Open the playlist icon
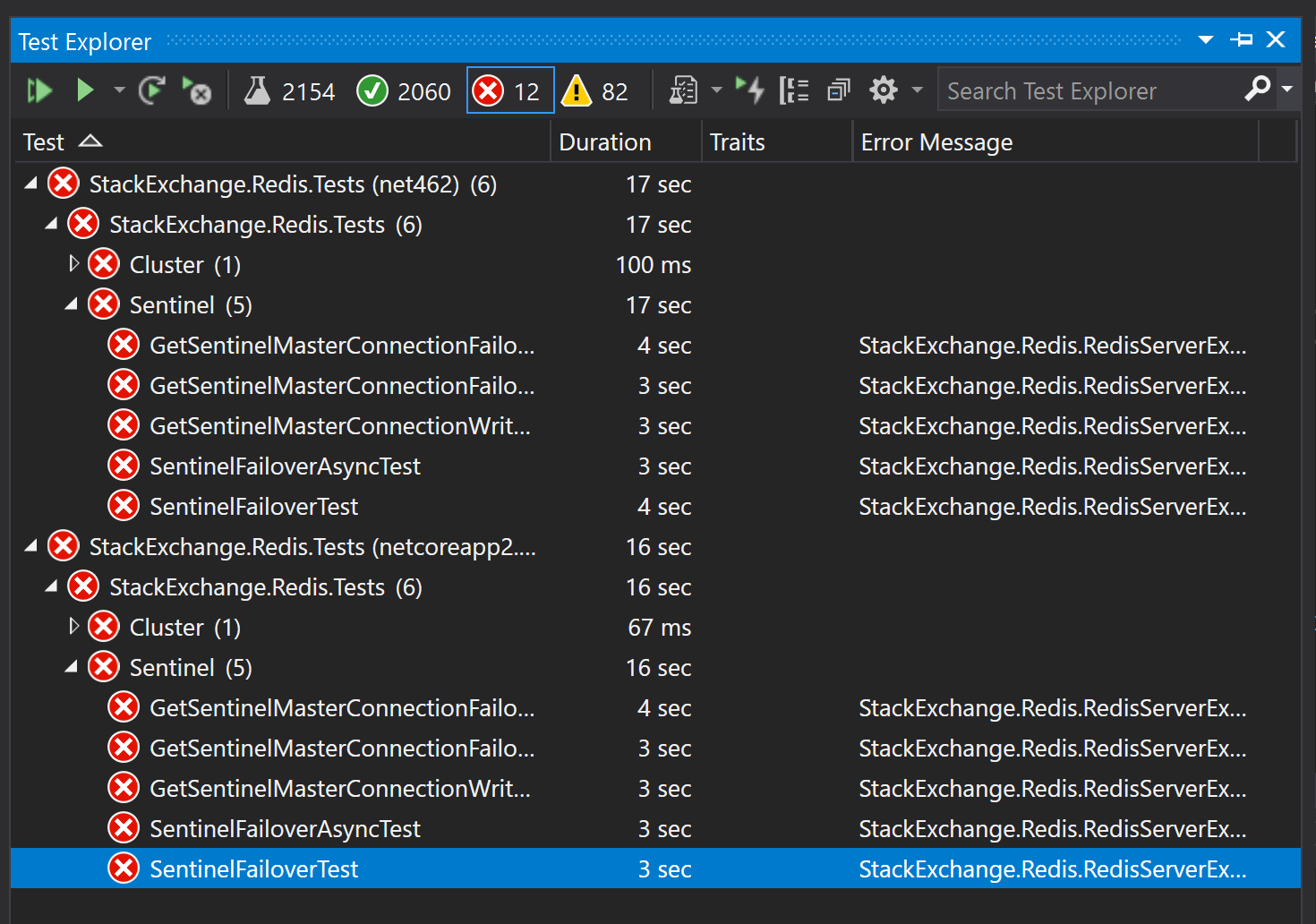This screenshot has height=924, width=1316. (x=683, y=90)
